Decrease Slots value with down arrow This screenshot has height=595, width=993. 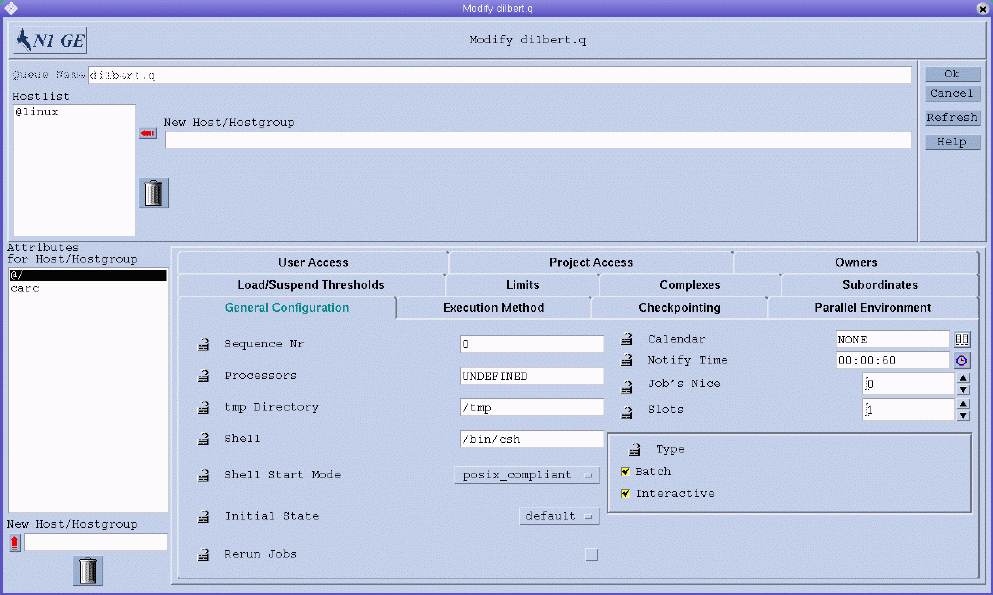[x=963, y=416]
